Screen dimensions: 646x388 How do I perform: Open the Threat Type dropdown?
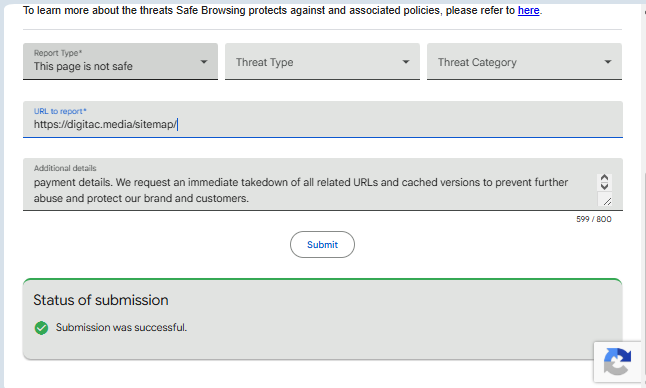[x=322, y=61]
